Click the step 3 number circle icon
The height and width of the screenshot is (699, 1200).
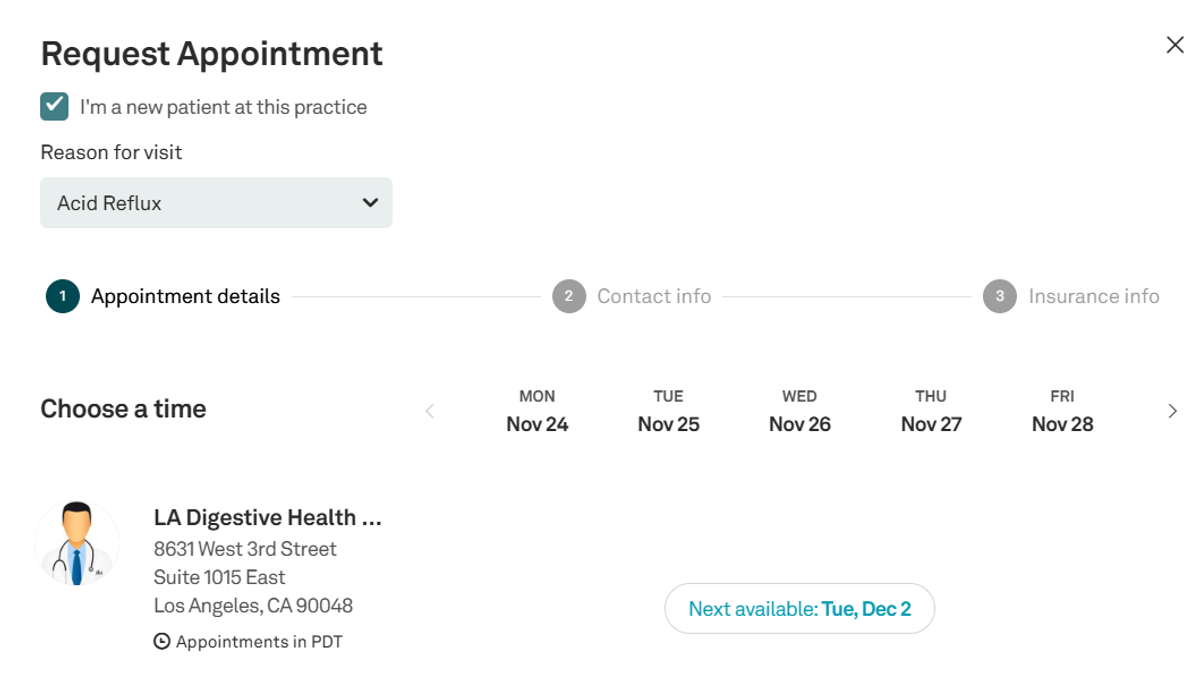click(x=999, y=297)
